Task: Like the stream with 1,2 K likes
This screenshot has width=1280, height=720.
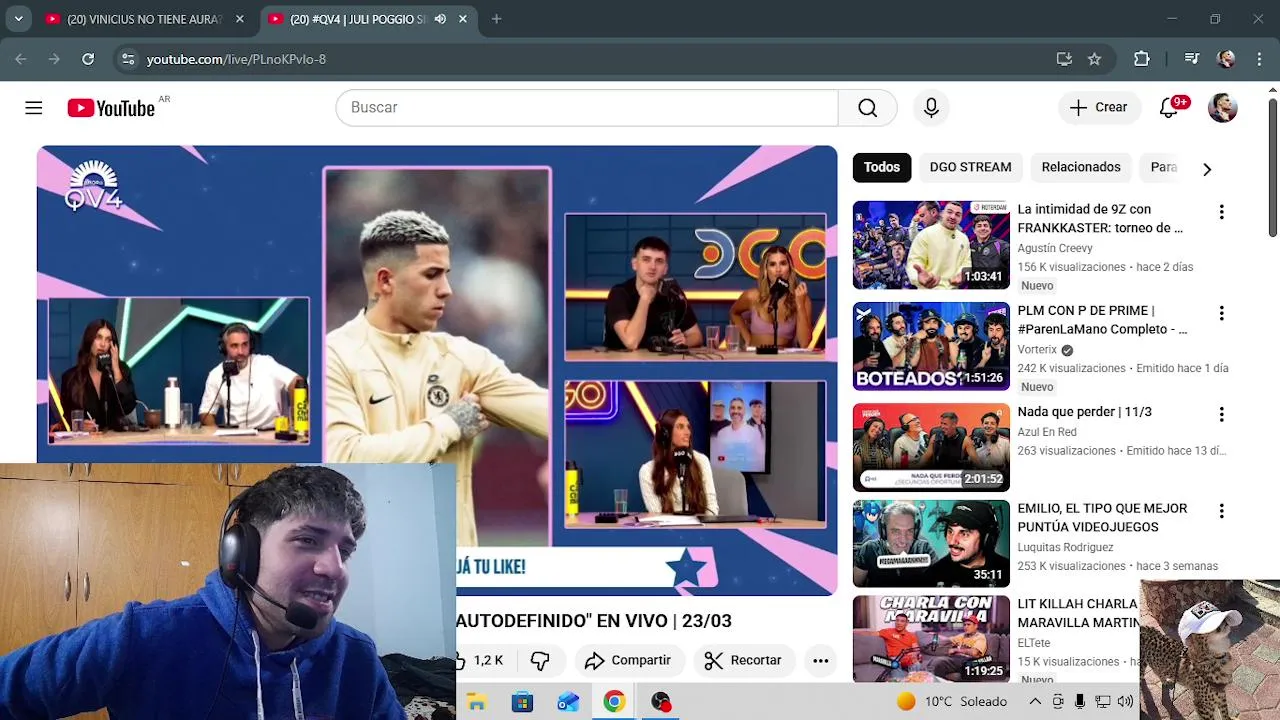Action: (482, 660)
